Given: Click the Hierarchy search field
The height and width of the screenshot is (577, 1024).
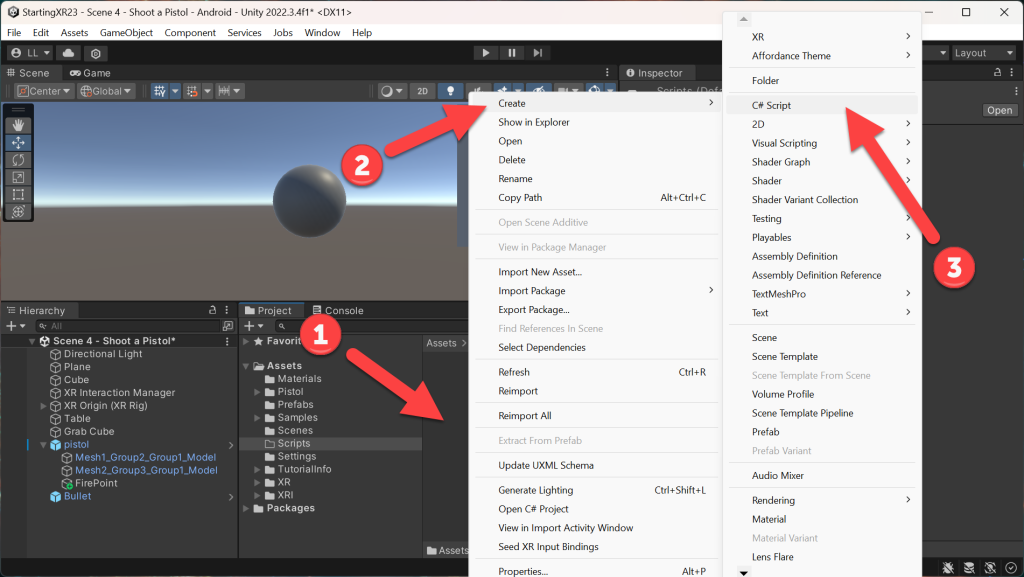Looking at the screenshot, I should click(127, 326).
